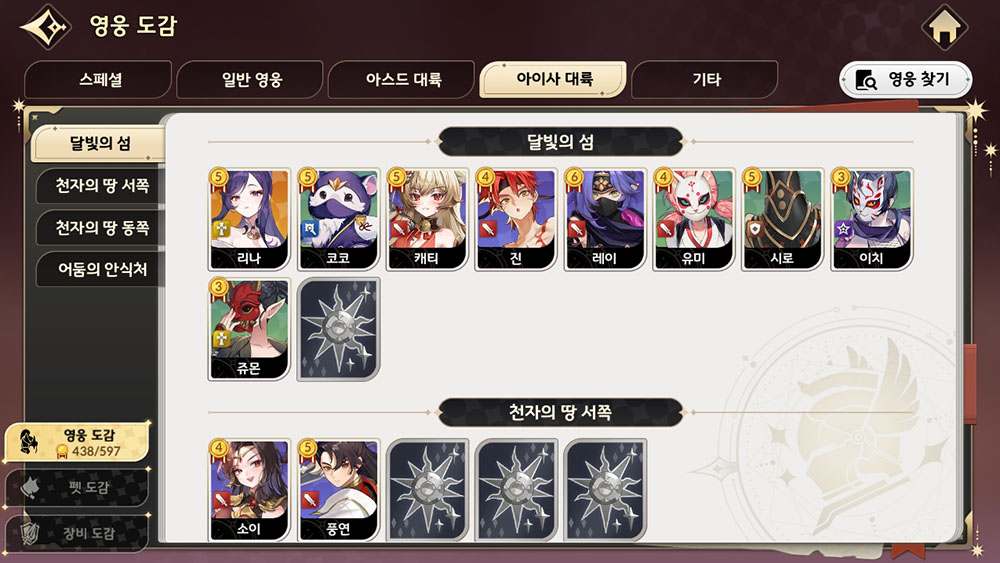Open the 시로 hero portrait

coord(783,219)
